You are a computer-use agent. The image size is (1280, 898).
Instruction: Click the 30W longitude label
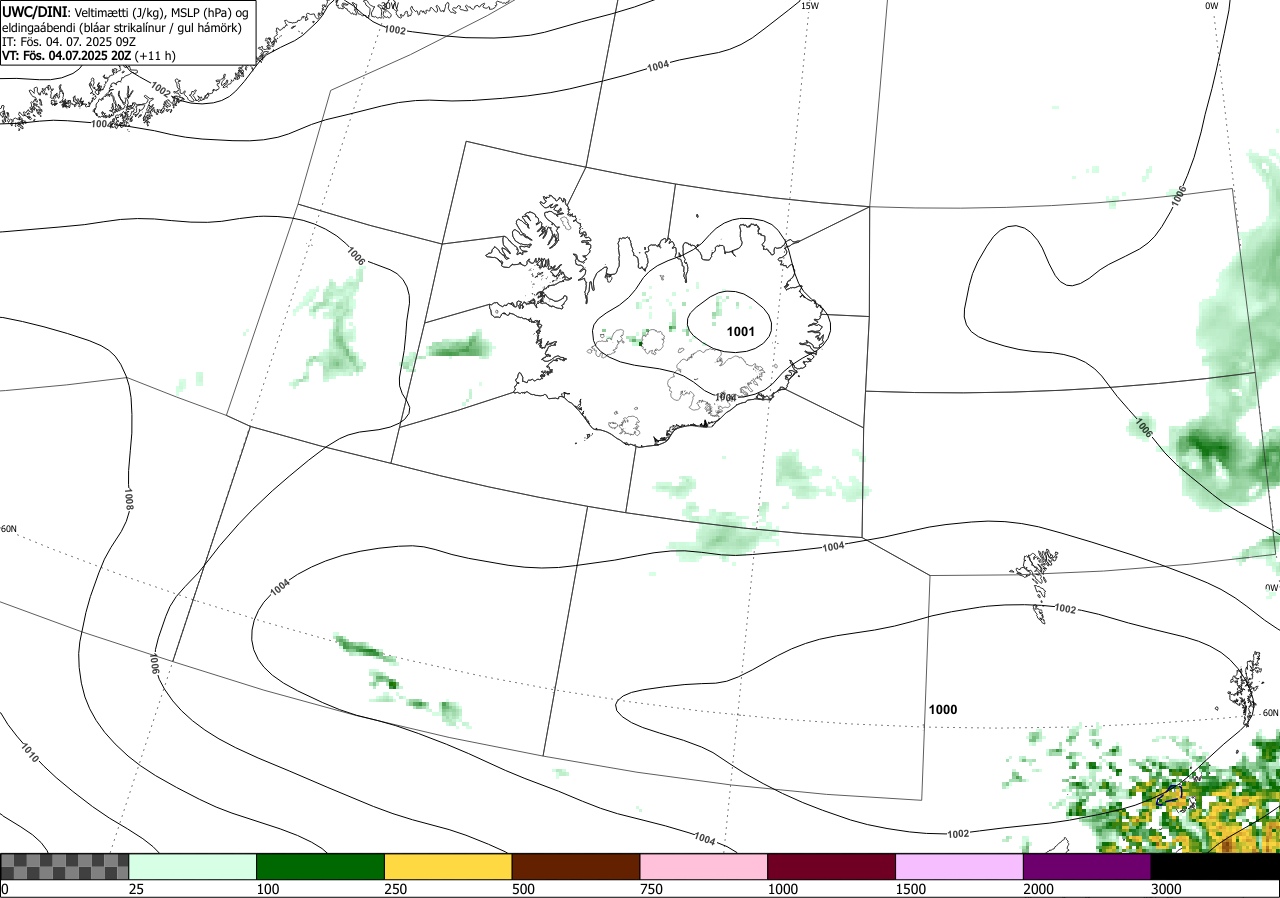(389, 6)
